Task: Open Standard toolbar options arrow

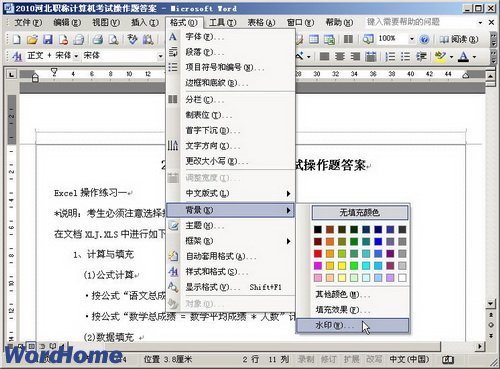Action: point(494,40)
